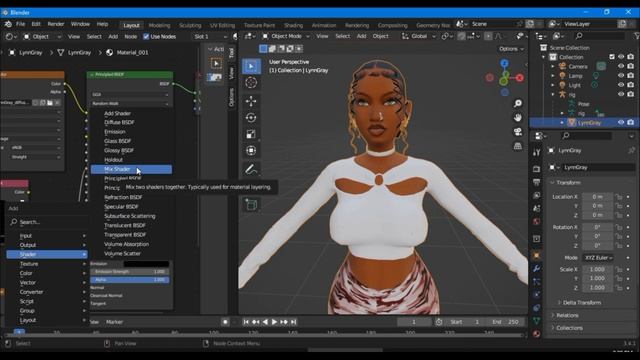
Task: Open the Modifiers wrench properties tab
Action: pyautogui.click(x=536, y=269)
